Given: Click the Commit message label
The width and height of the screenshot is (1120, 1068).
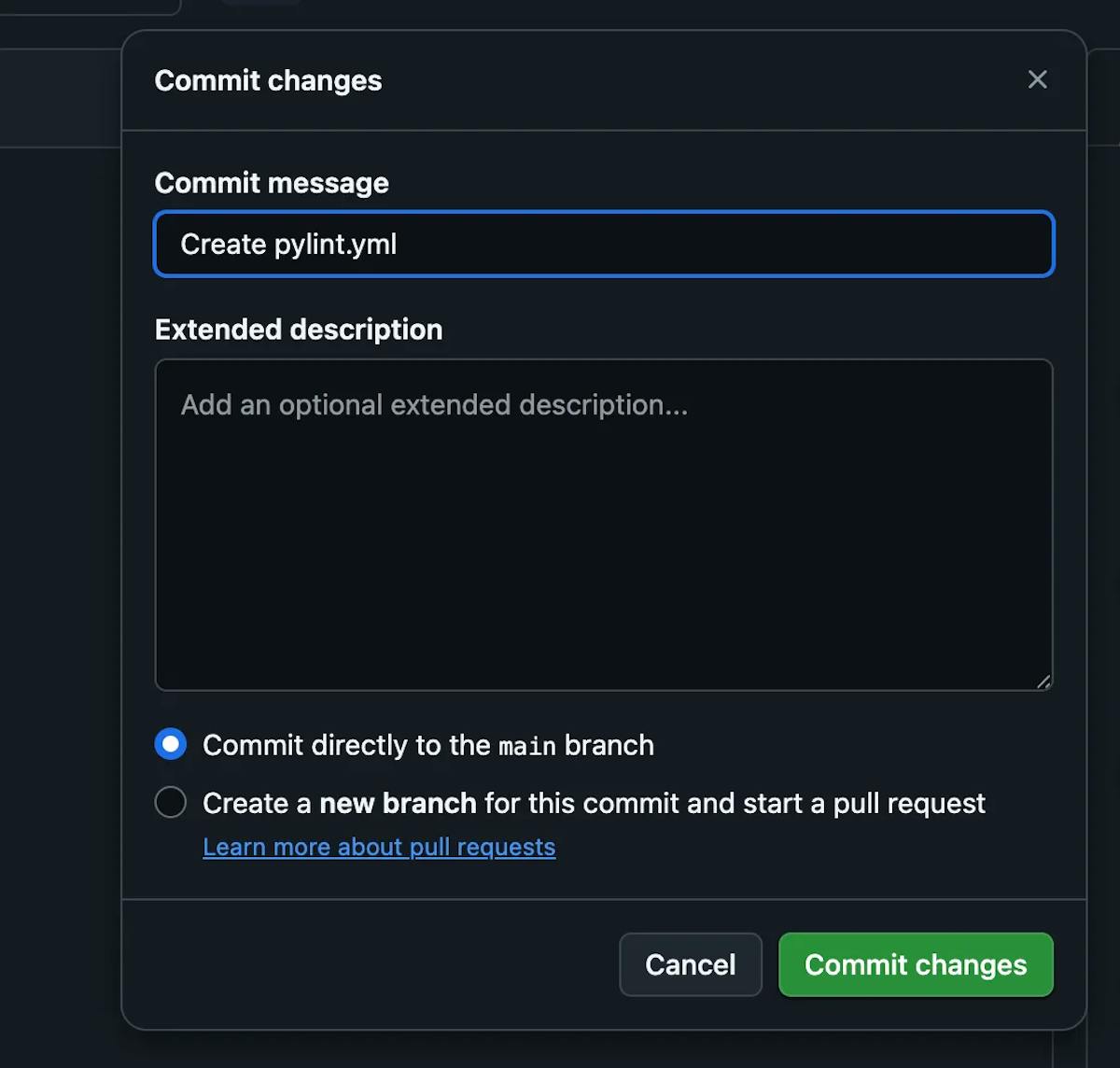Looking at the screenshot, I should 272,183.
